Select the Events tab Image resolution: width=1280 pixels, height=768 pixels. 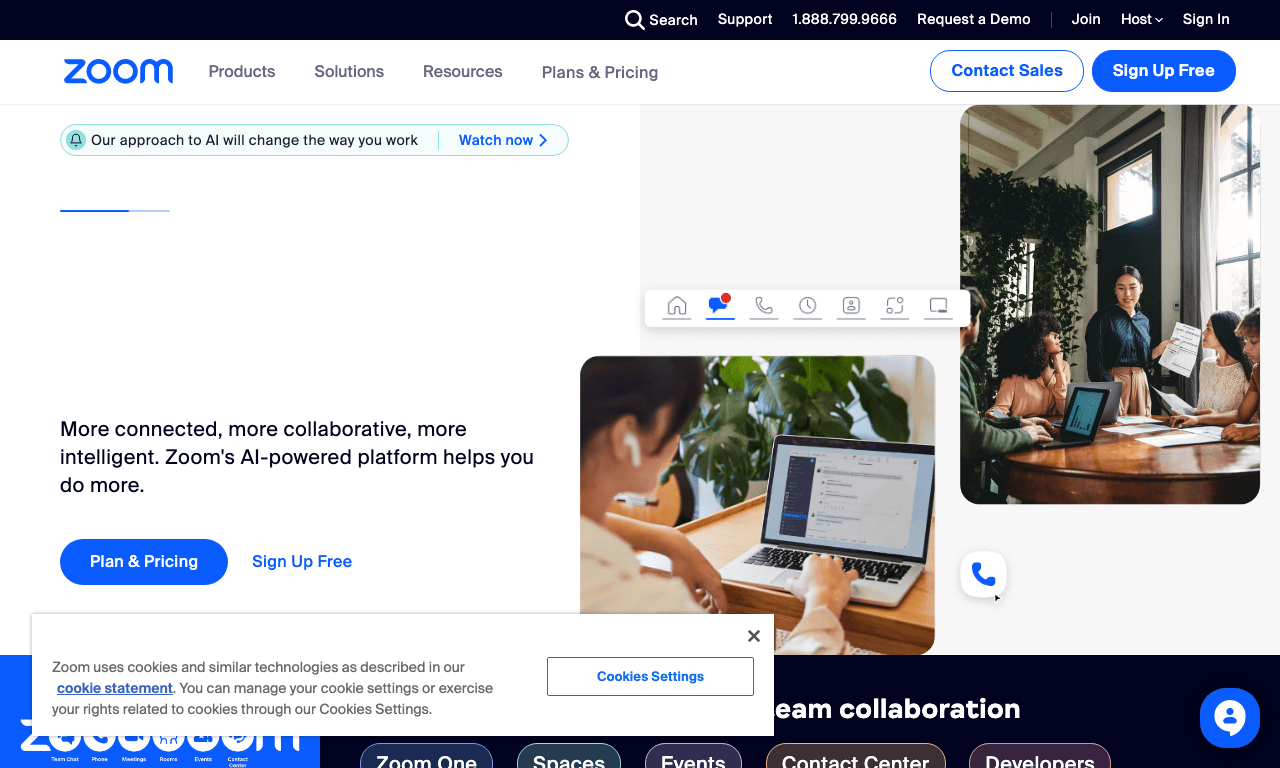tap(693, 756)
